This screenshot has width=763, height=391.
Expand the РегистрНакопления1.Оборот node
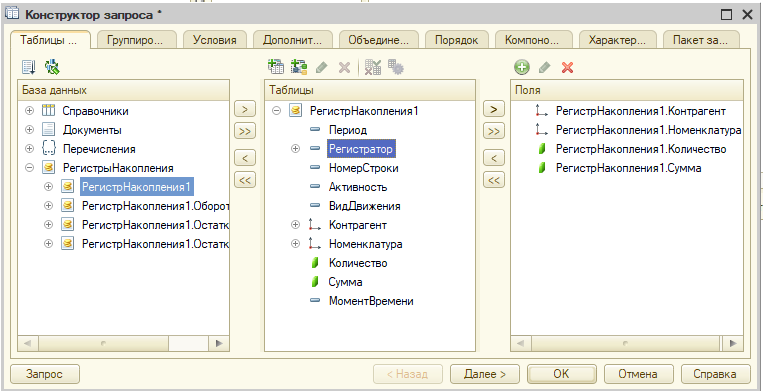click(48, 205)
